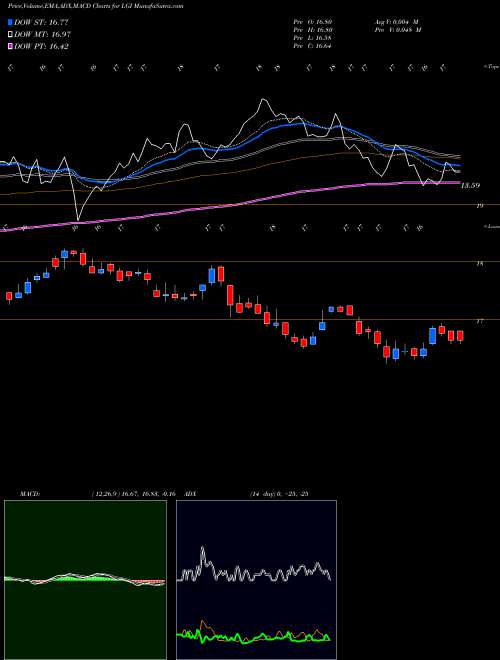
Task: Click the Pre H: 16.80 value
Action: point(313,30)
